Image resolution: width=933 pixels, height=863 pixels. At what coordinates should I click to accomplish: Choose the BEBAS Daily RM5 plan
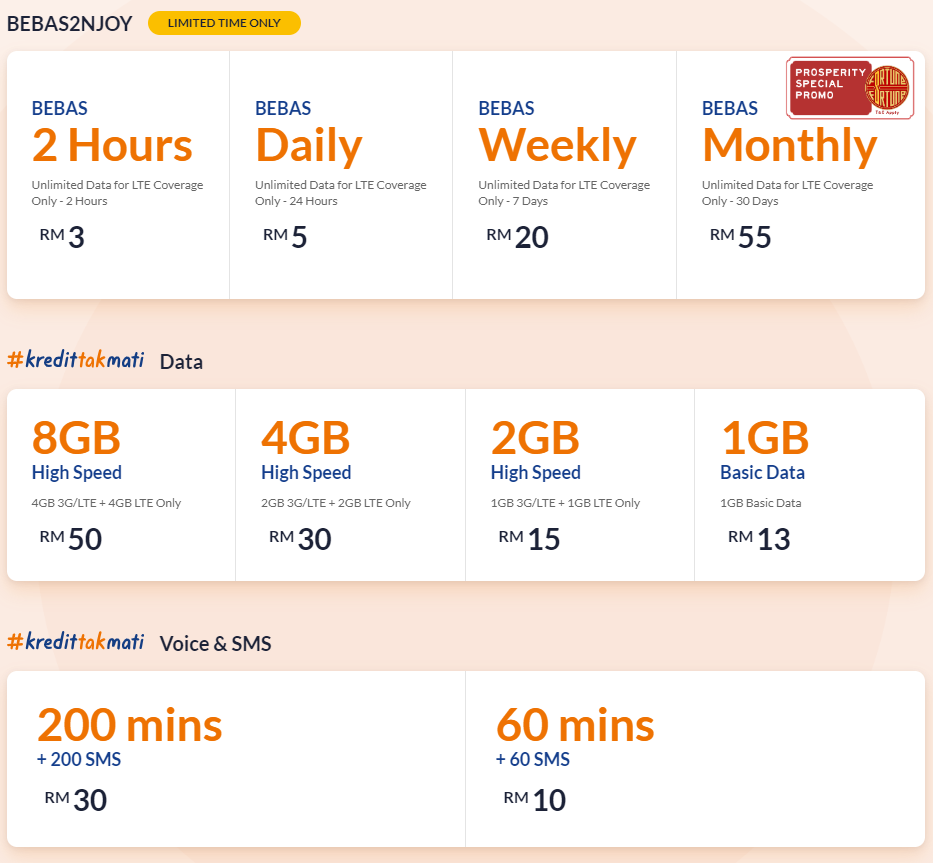341,175
